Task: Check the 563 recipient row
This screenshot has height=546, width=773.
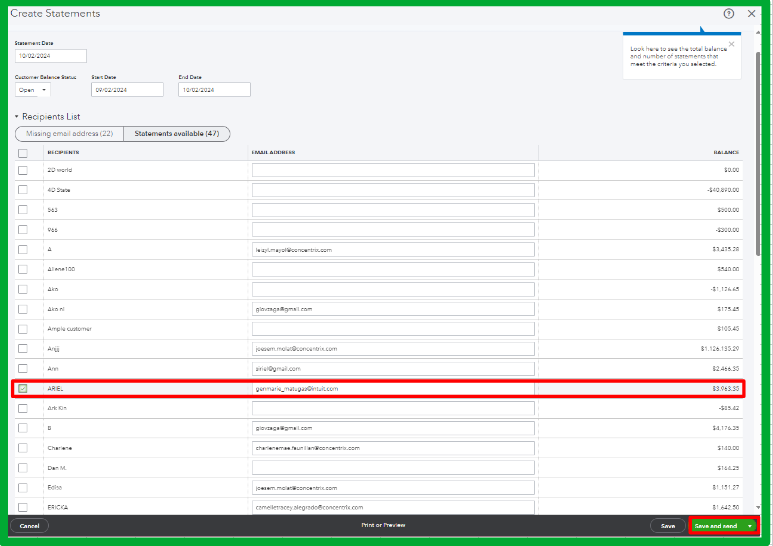Action: (23, 210)
